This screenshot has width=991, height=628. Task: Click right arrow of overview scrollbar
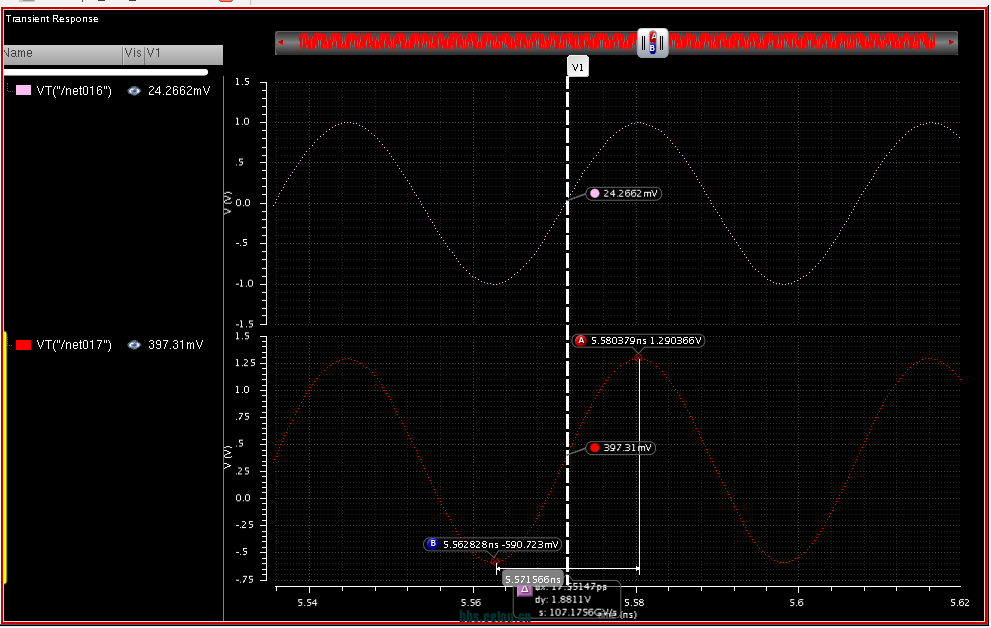[951, 43]
